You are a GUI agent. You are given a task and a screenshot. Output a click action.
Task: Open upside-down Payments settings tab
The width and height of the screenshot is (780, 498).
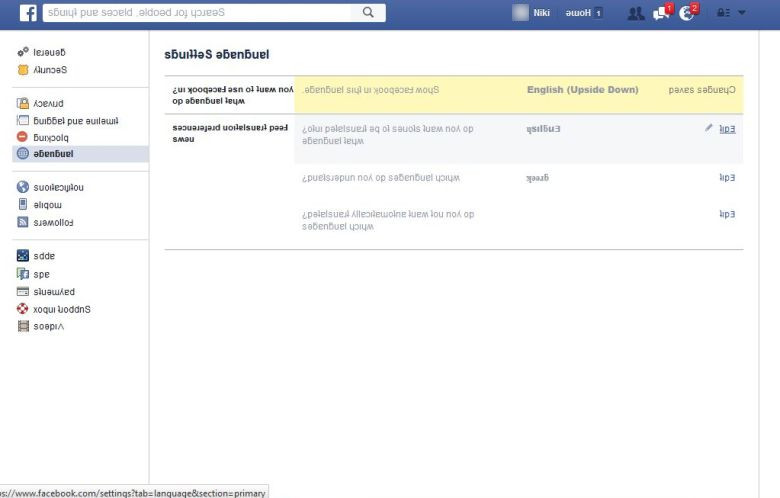(54, 292)
